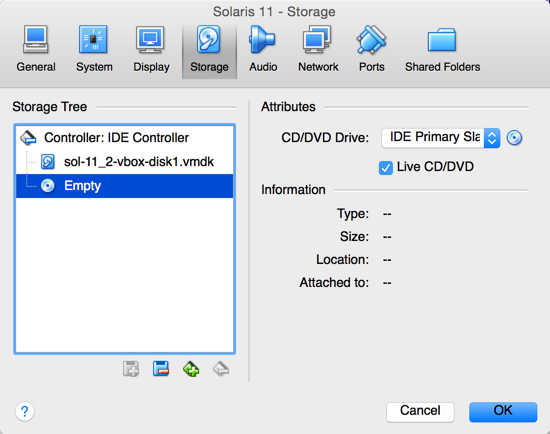The image size is (550, 434).
Task: Go to the Network settings tab
Action: (318, 49)
